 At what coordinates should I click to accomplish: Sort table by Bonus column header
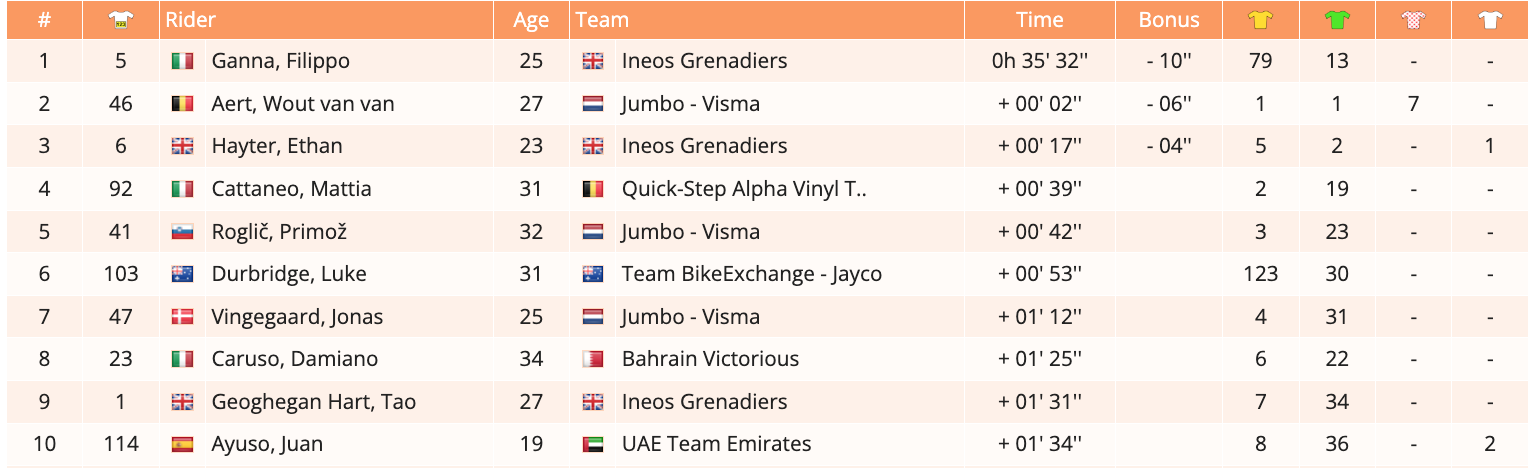[x=1168, y=20]
